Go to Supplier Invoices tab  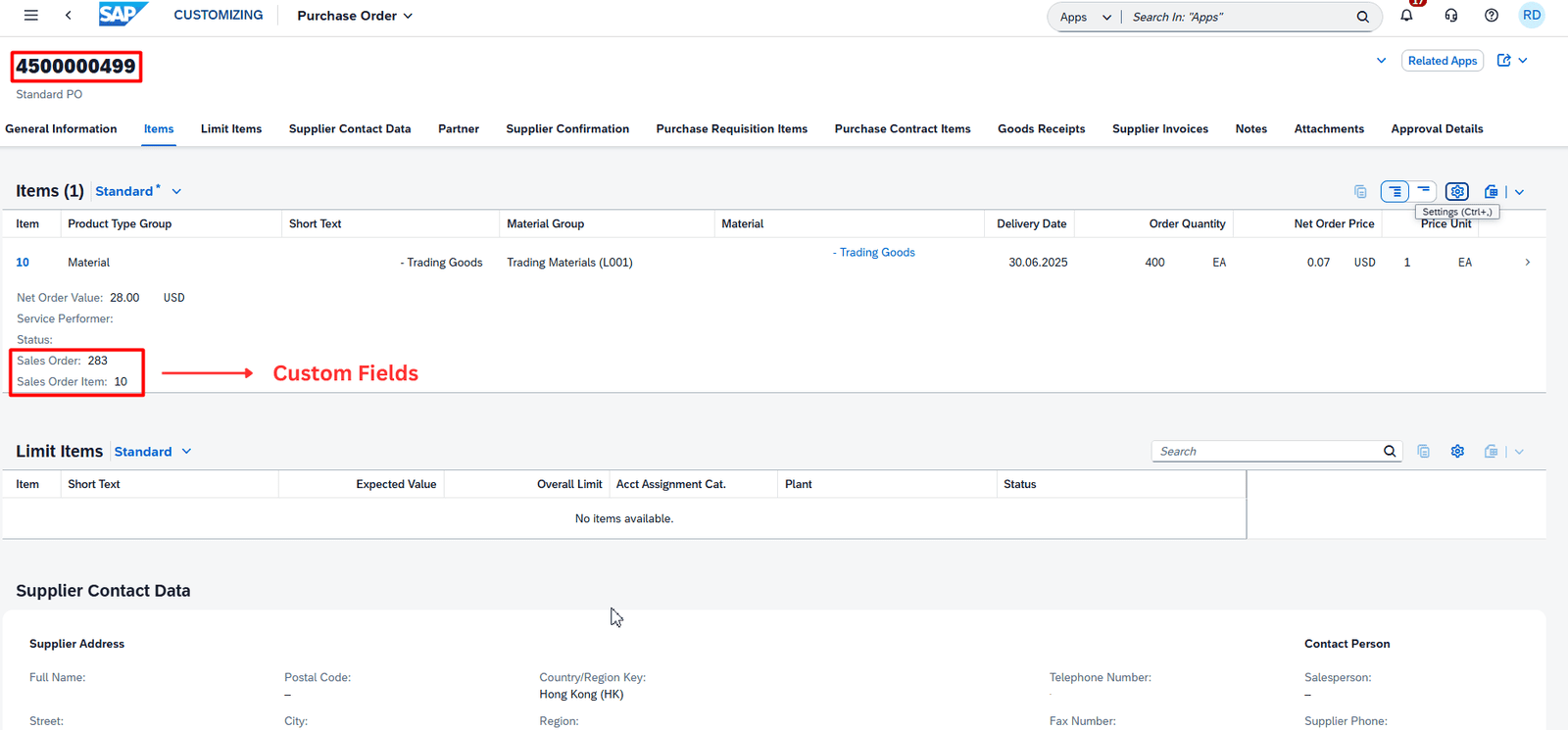pos(1159,129)
